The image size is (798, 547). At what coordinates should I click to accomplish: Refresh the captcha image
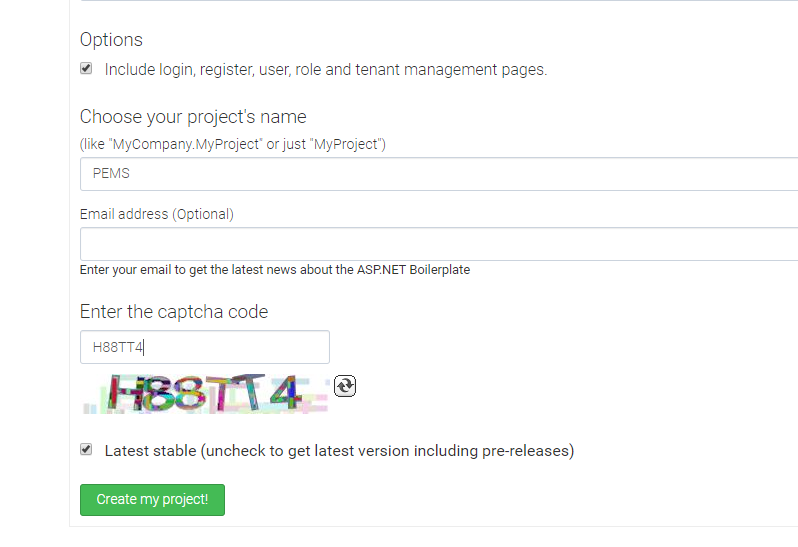click(345, 385)
